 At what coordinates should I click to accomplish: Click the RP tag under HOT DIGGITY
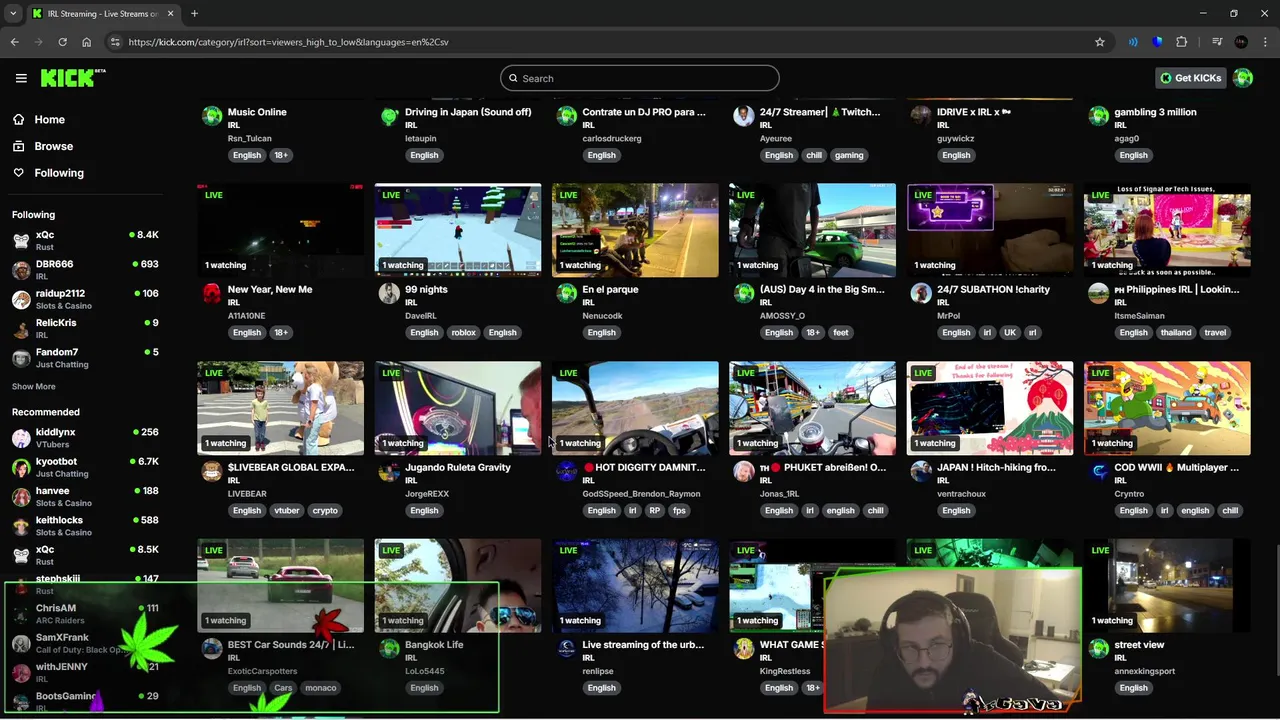pos(655,511)
